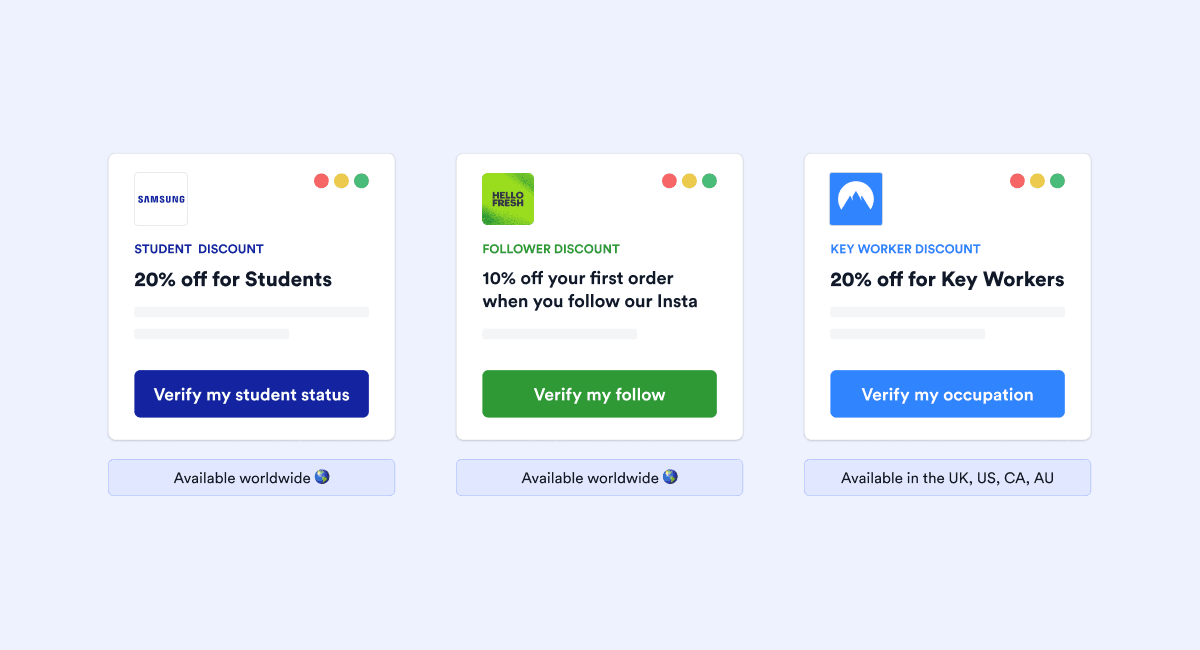Click Available worldwide badge under Samsung card
The image size is (1200, 650).
coord(252,478)
